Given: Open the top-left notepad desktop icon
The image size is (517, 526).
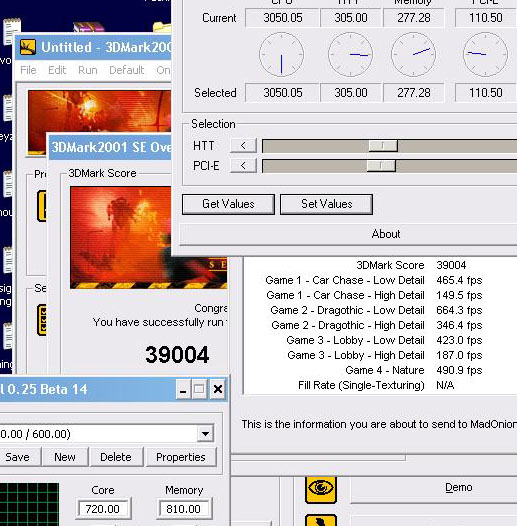Looking at the screenshot, I should (11, 32).
